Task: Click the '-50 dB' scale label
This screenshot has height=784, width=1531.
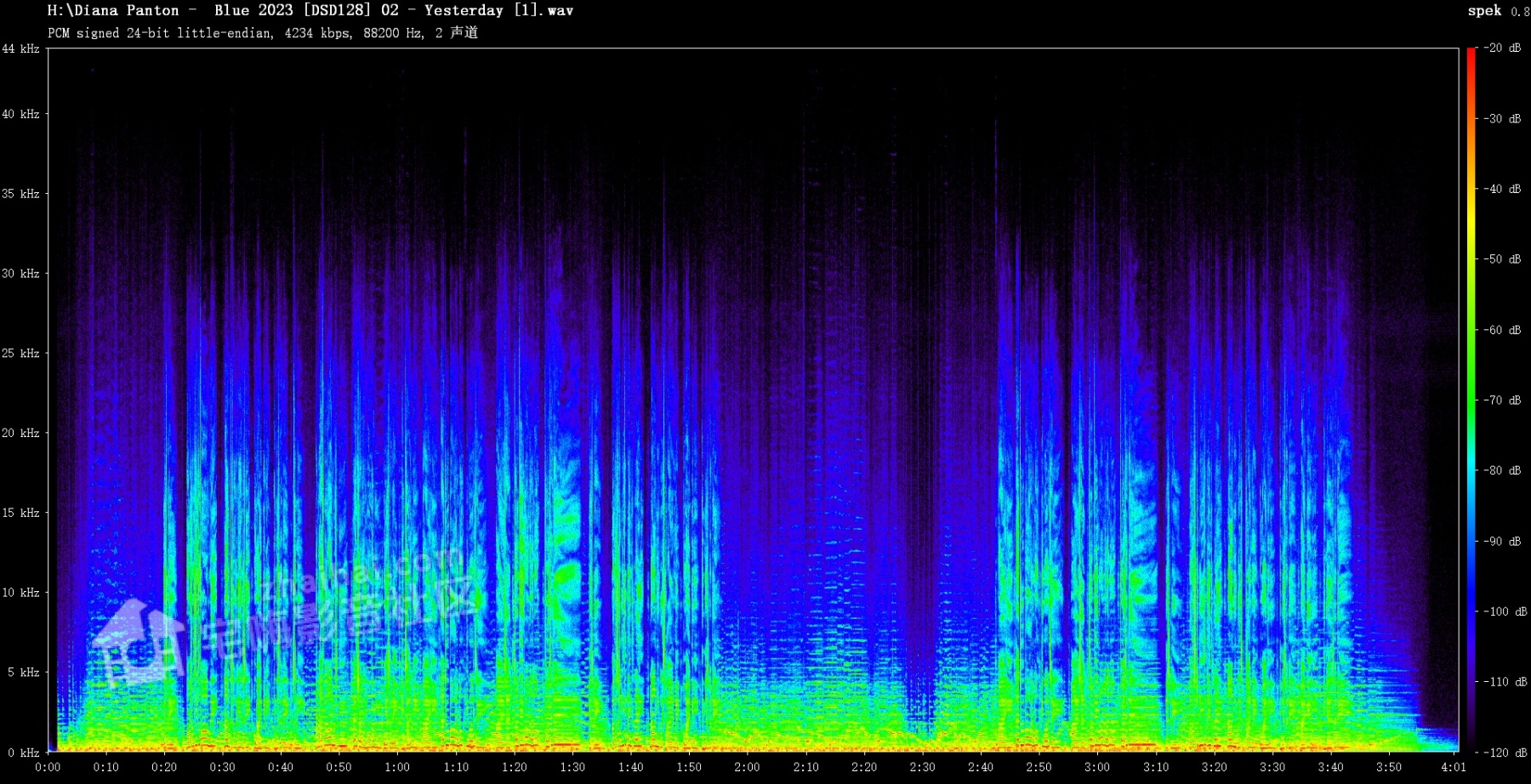Action: click(1503, 259)
